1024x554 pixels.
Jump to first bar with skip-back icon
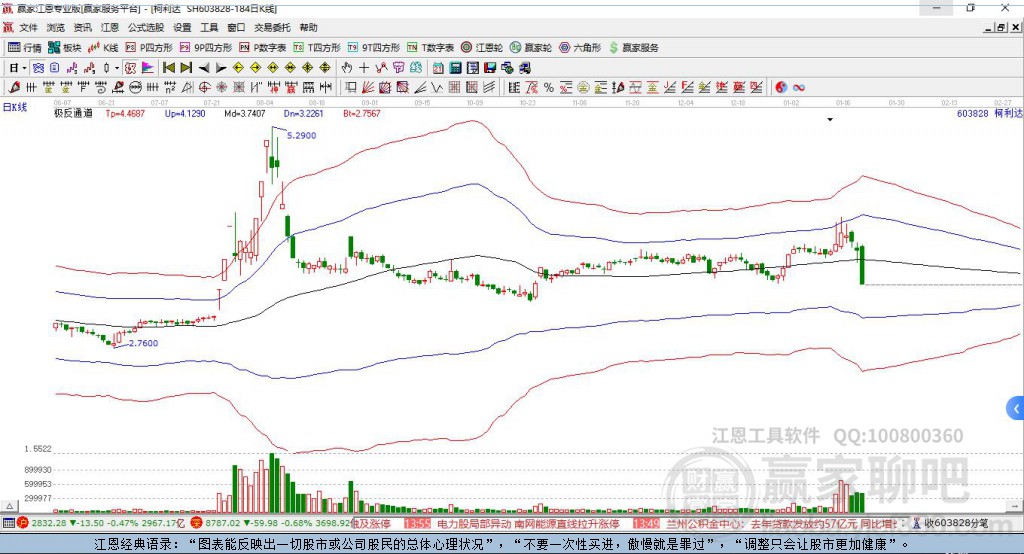pyautogui.click(x=168, y=68)
